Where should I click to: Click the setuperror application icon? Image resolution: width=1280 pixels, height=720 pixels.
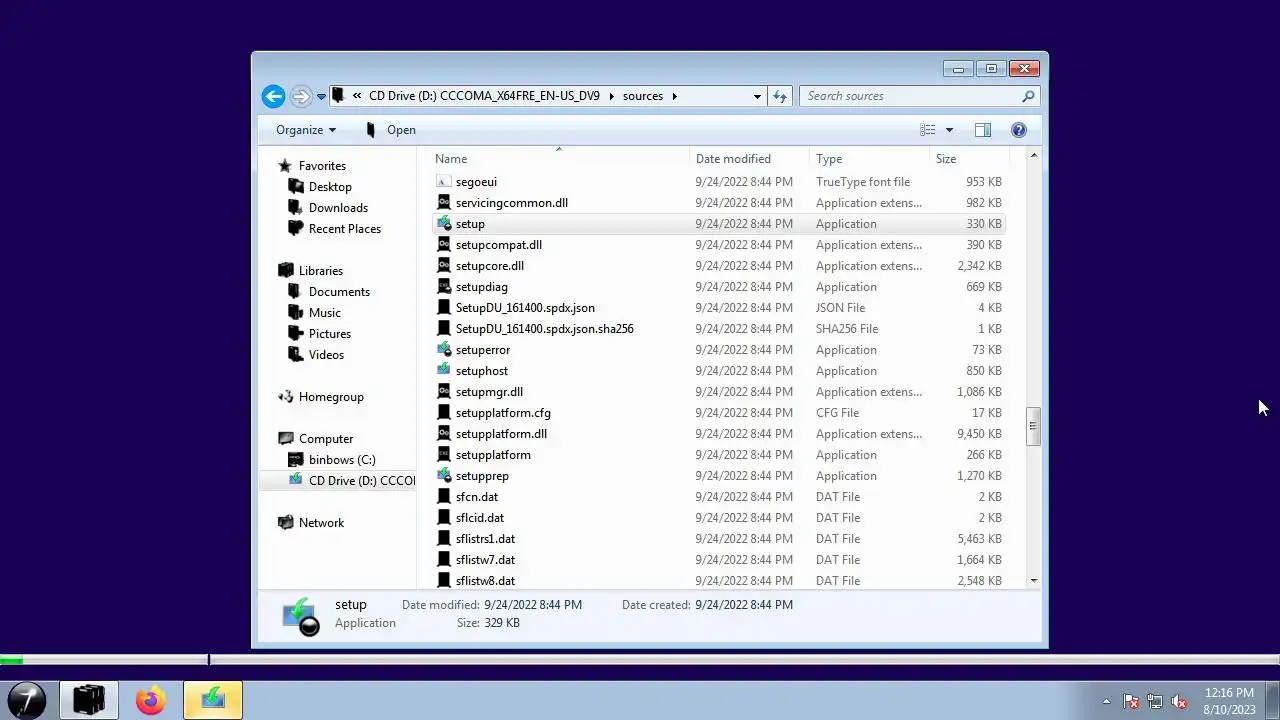coord(445,350)
